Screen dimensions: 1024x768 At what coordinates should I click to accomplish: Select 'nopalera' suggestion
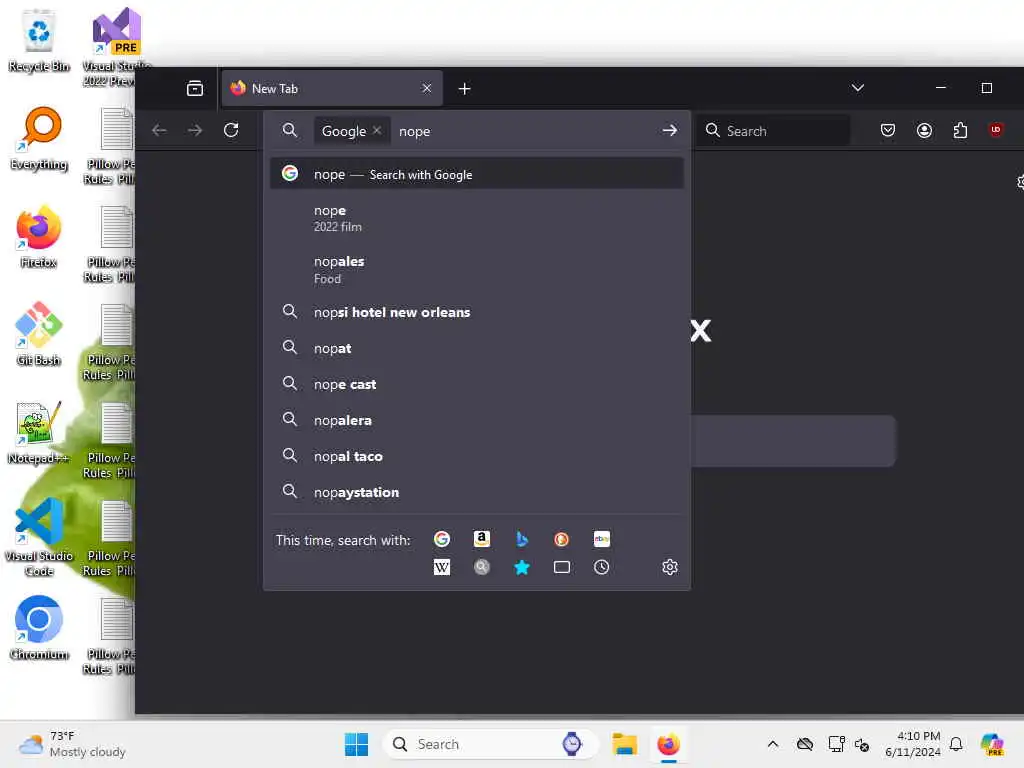tap(477, 420)
